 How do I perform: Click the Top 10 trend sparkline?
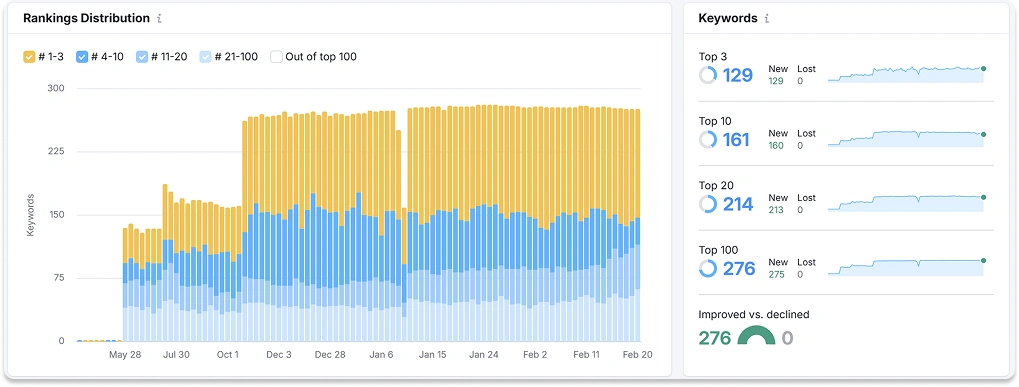point(907,138)
